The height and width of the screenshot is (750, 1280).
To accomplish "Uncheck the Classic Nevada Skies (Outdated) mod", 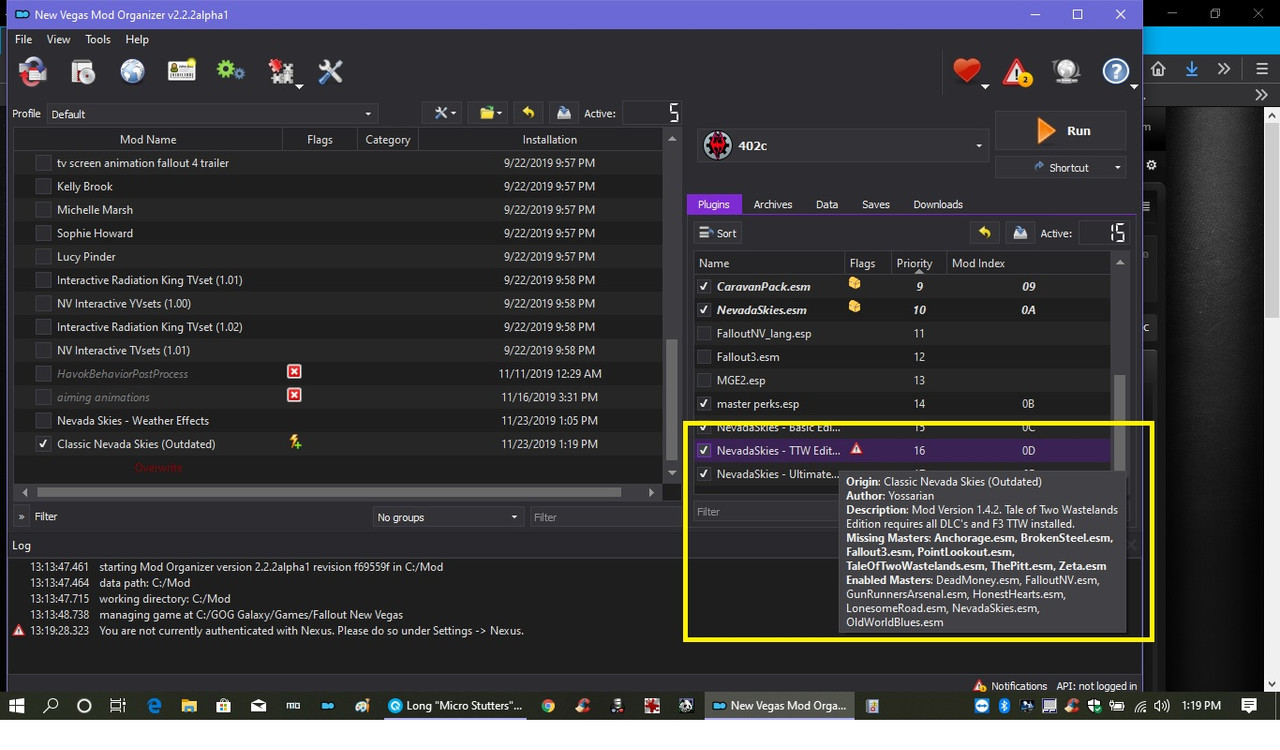I will [43, 444].
